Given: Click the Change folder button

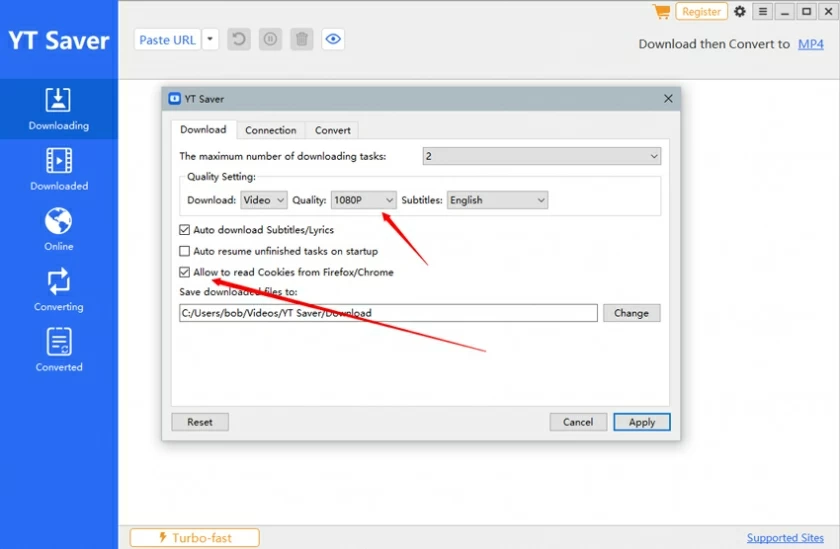Looking at the screenshot, I should pos(632,313).
